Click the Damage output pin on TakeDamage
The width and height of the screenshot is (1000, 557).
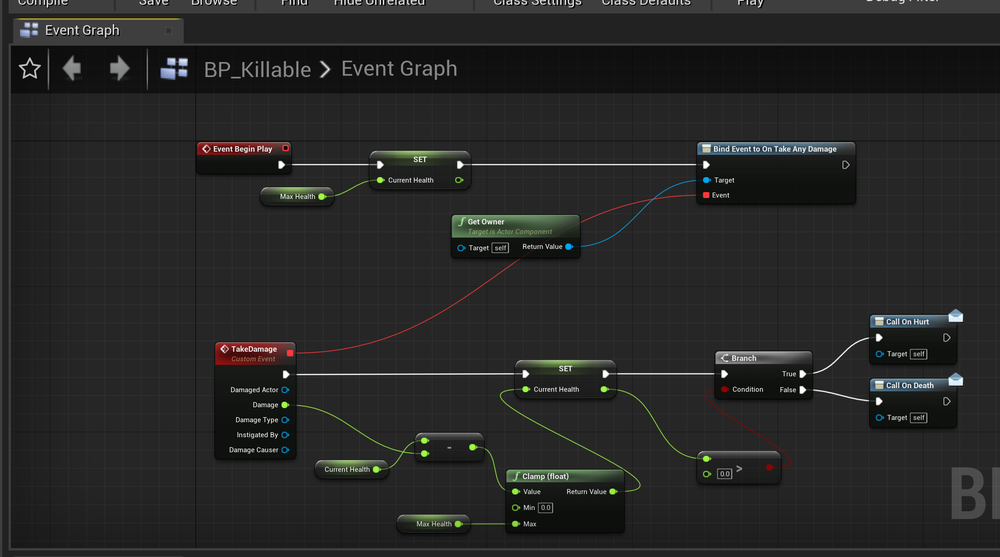click(285, 405)
